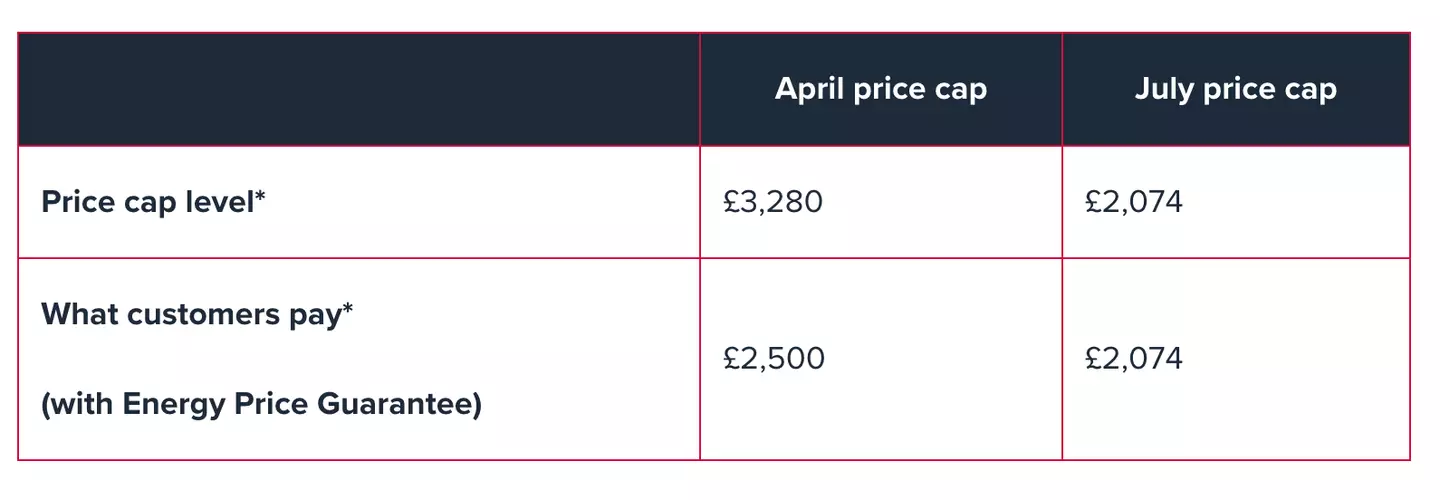Click the asterisk after "What customers pay"

click(x=348, y=309)
